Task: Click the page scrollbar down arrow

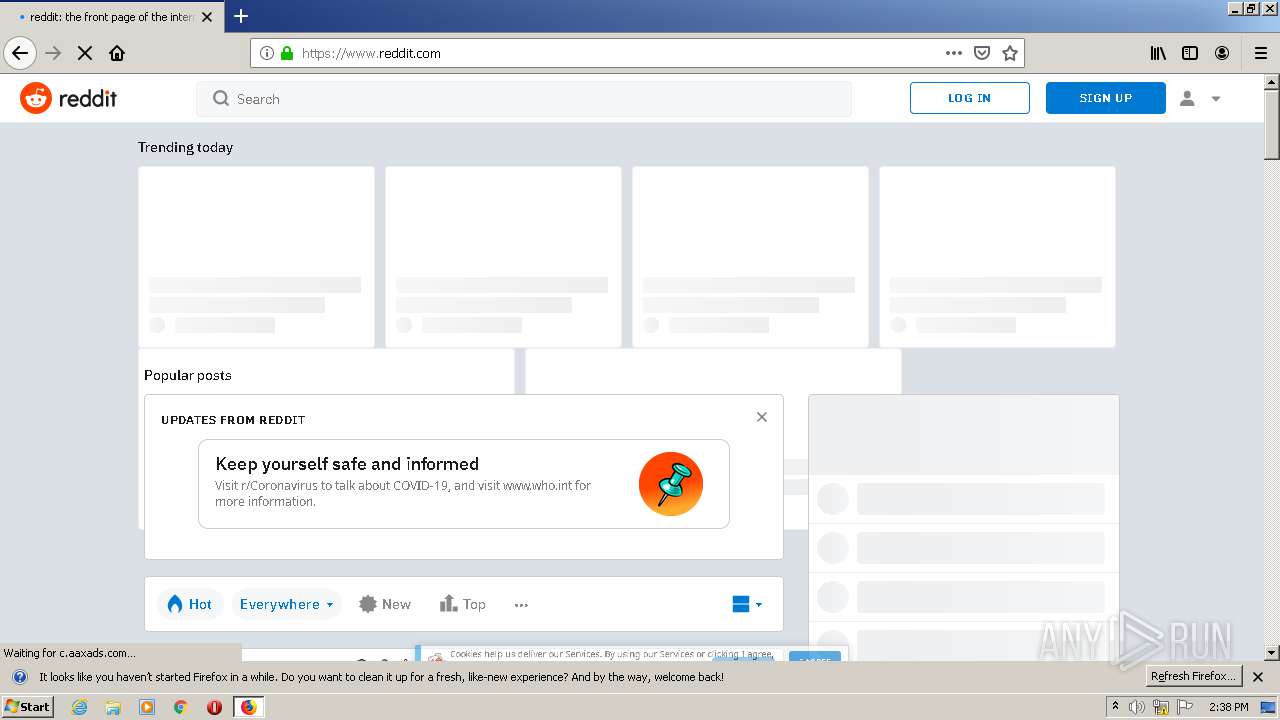Action: (1272, 653)
